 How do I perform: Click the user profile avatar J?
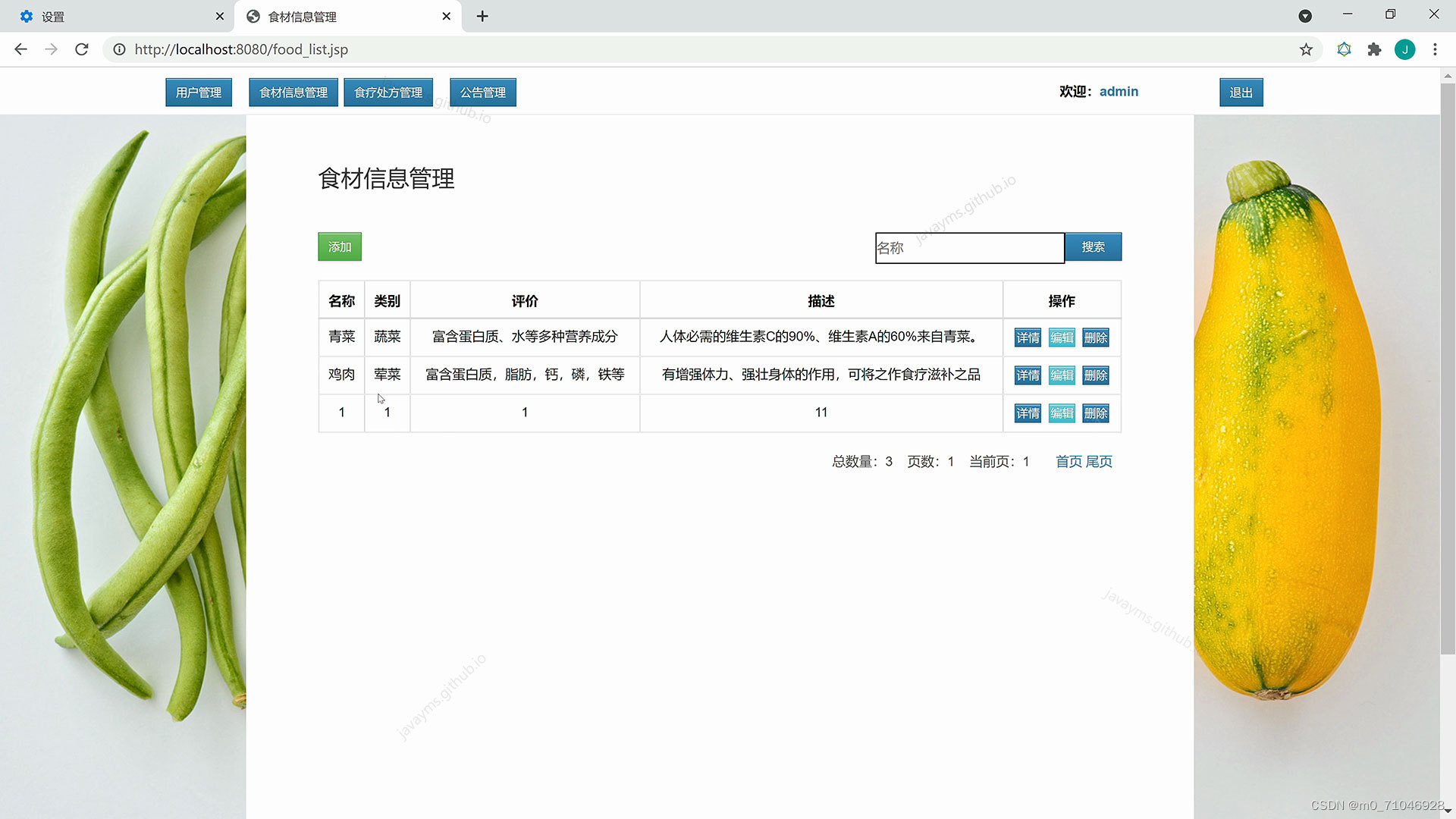coord(1404,49)
